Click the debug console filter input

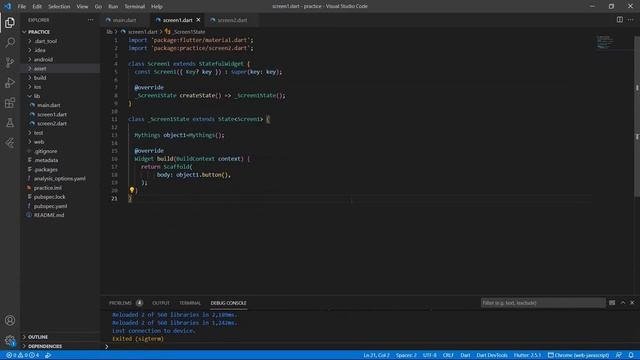(x=543, y=302)
